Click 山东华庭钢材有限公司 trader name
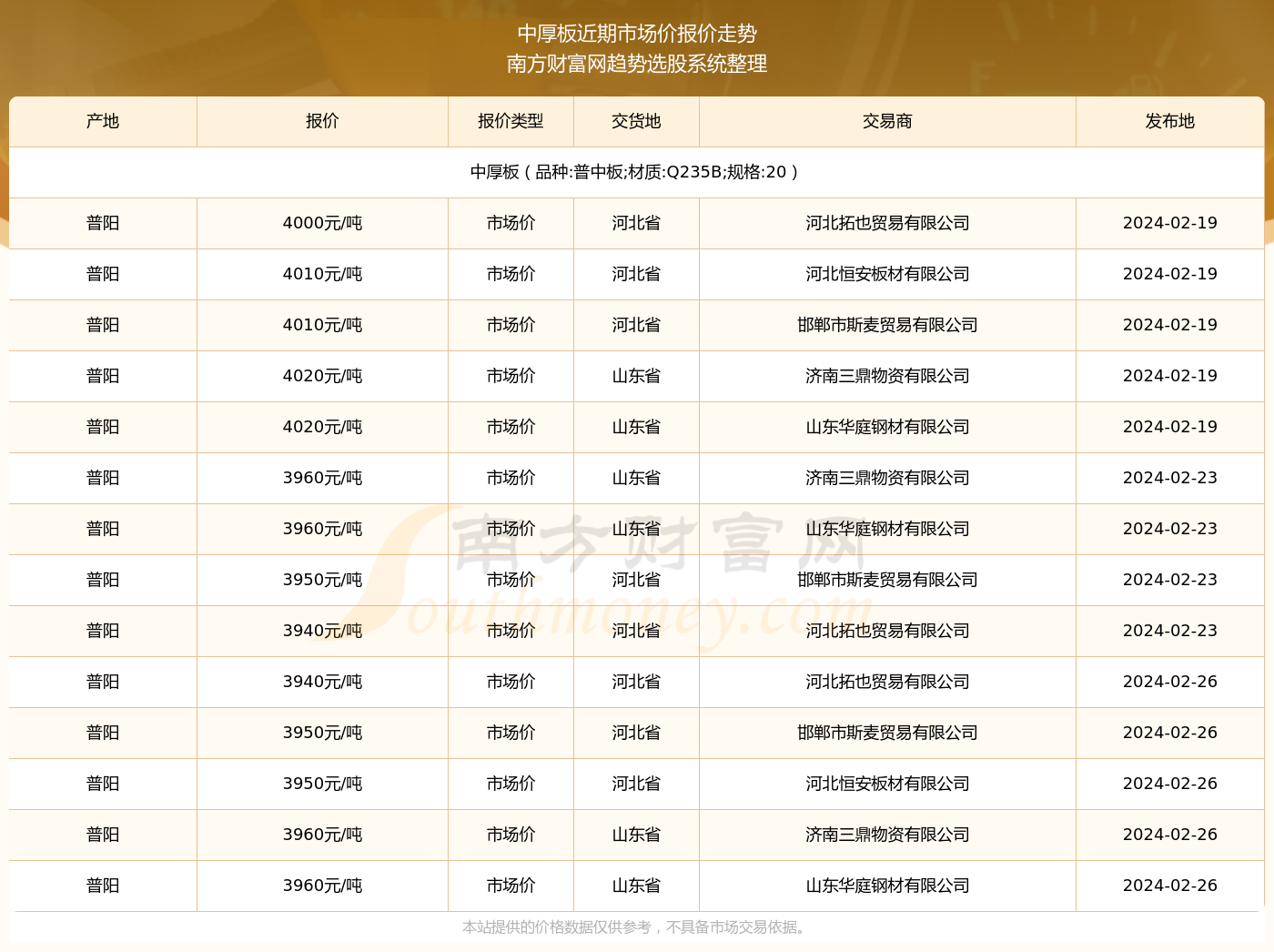The width and height of the screenshot is (1274, 952). (886, 427)
